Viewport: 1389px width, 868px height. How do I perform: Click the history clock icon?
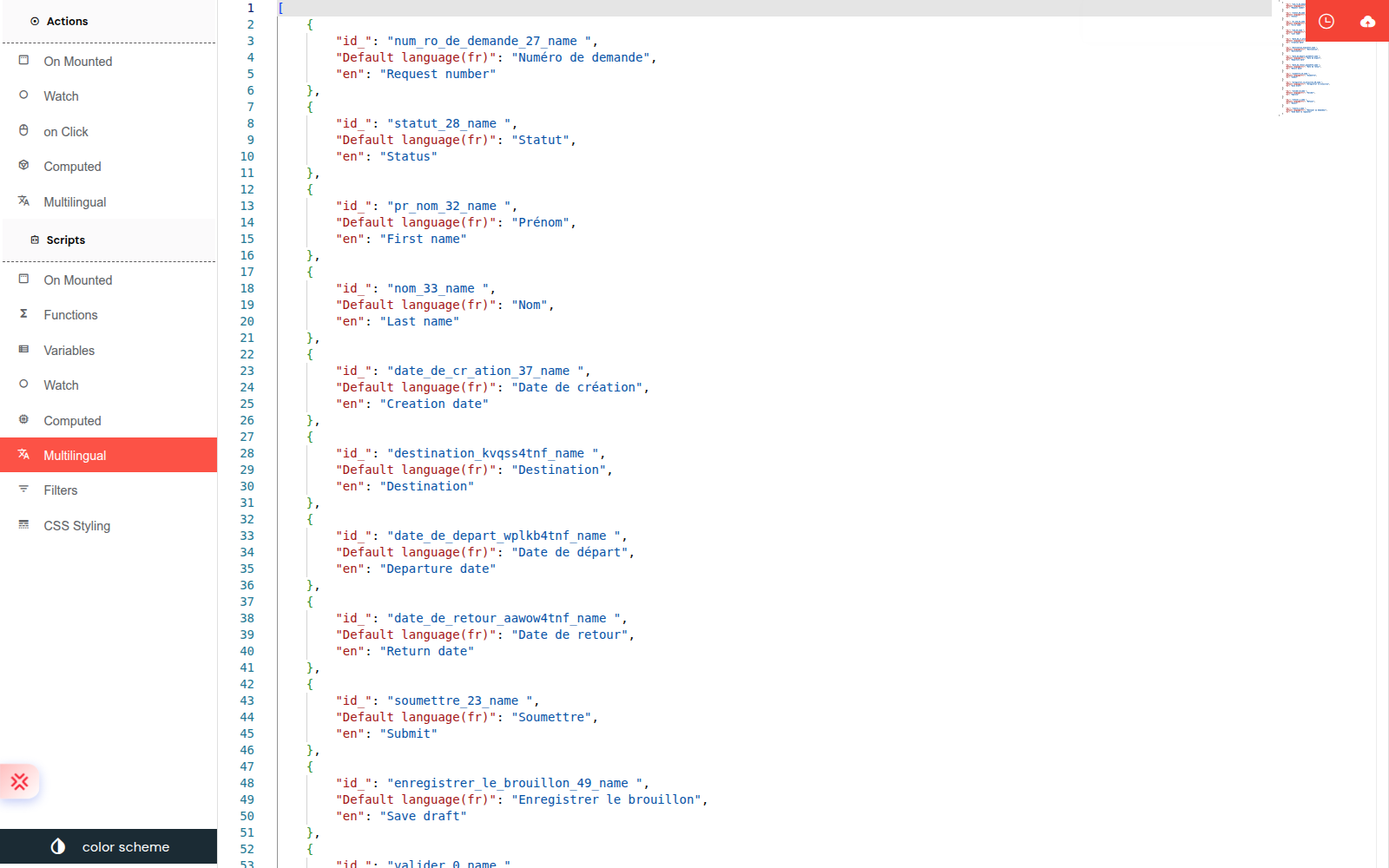tap(1326, 21)
